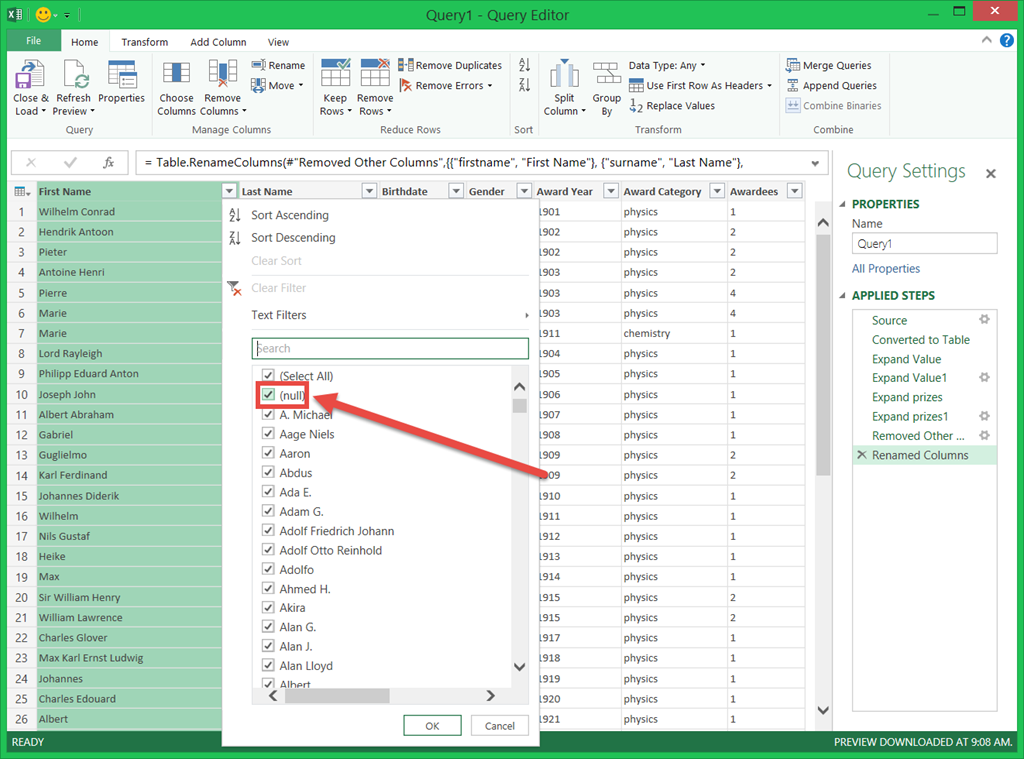The image size is (1024, 759).
Task: Open settings gear for Source step
Action: click(x=984, y=320)
